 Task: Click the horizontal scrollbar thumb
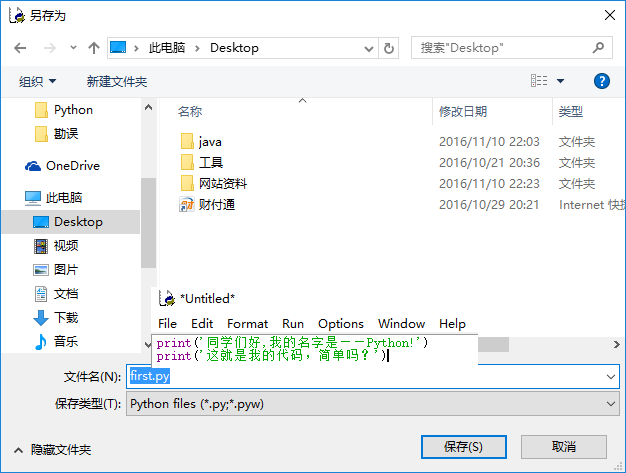pyautogui.click(x=493, y=344)
